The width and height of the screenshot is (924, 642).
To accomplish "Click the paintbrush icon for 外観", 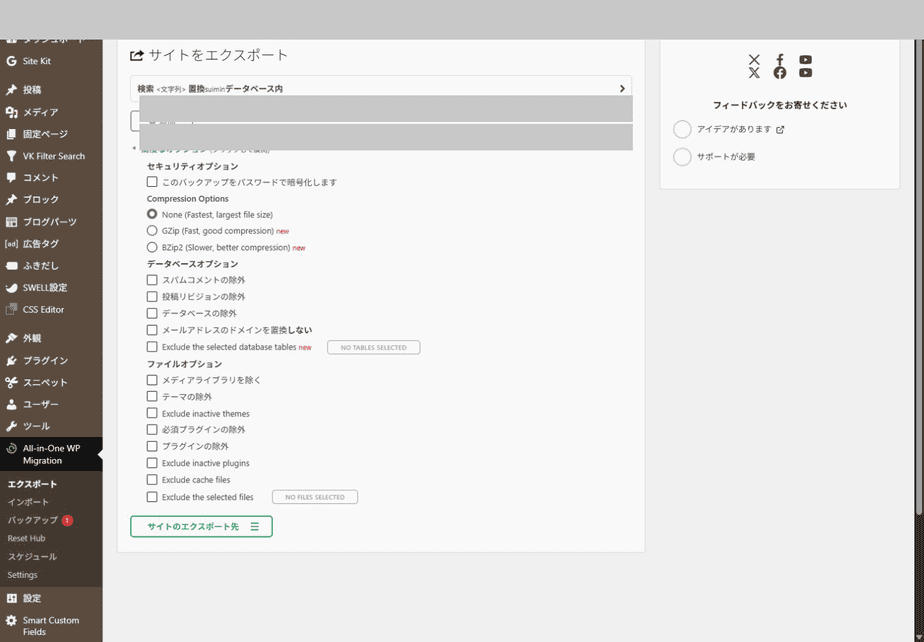I will click(x=11, y=338).
